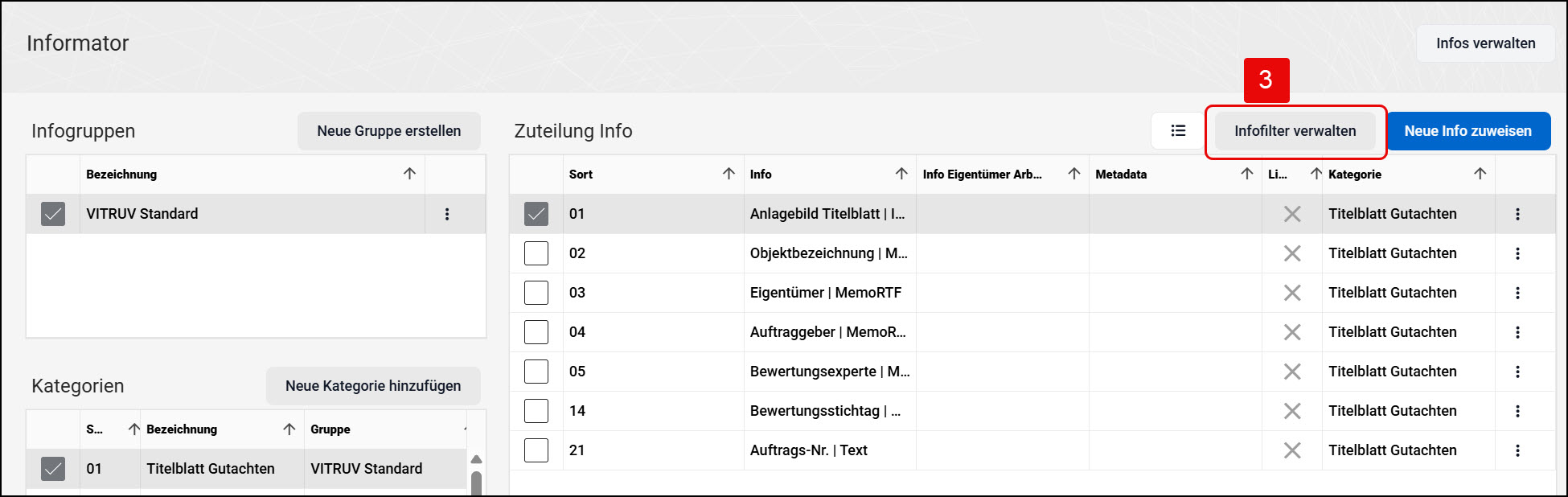
Task: Click Infos verwalten button
Action: [x=1485, y=43]
